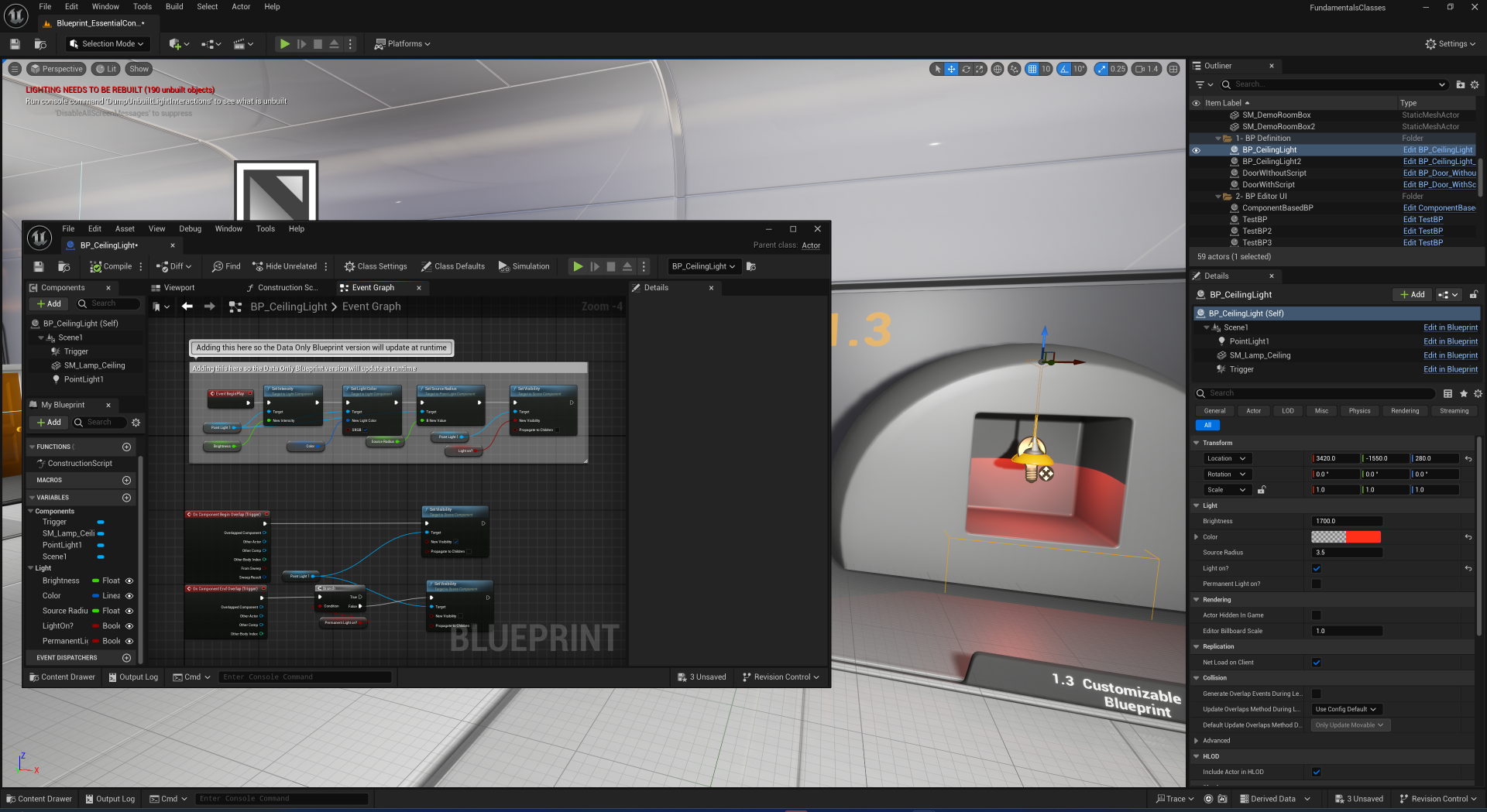
Task: Click the 'Edit BP_CeilingLight' link in Outliner
Action: (x=1437, y=150)
